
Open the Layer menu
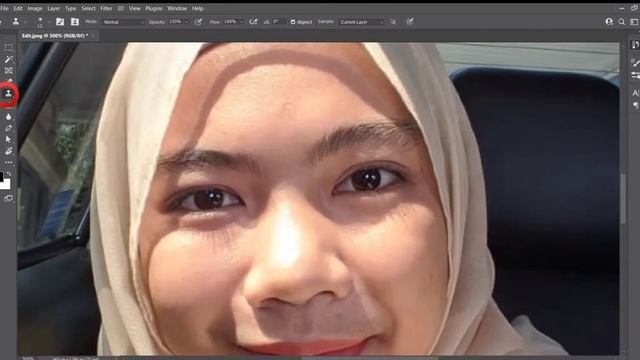(53, 8)
